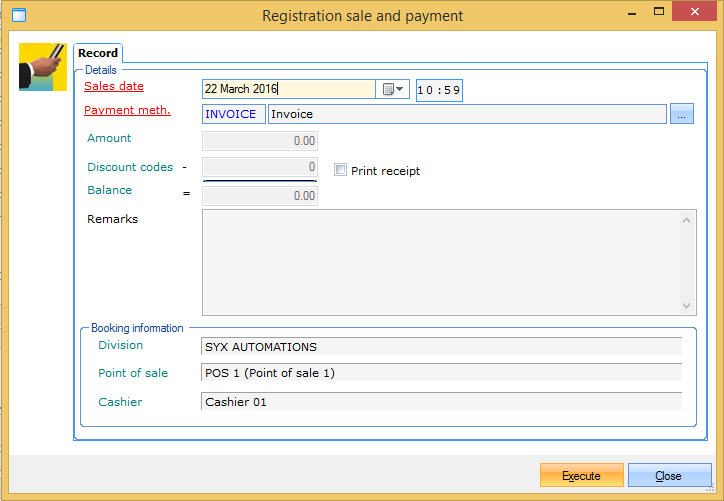Click the Balance label

pos(109,190)
